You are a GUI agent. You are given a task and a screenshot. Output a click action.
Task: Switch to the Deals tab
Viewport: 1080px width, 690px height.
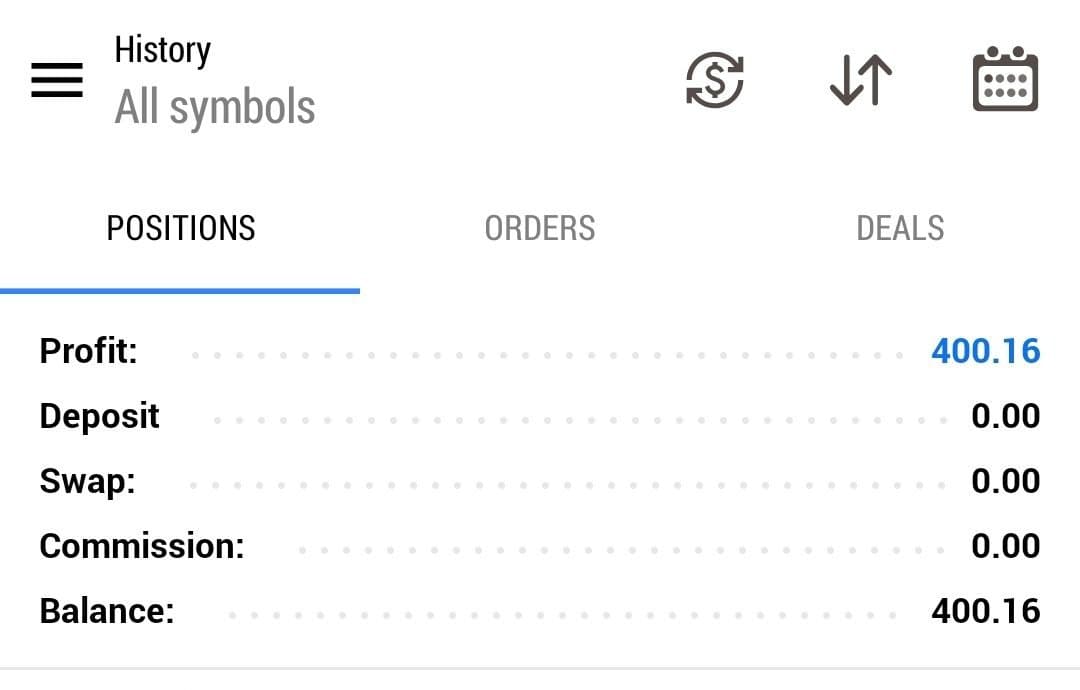pyautogui.click(x=900, y=229)
